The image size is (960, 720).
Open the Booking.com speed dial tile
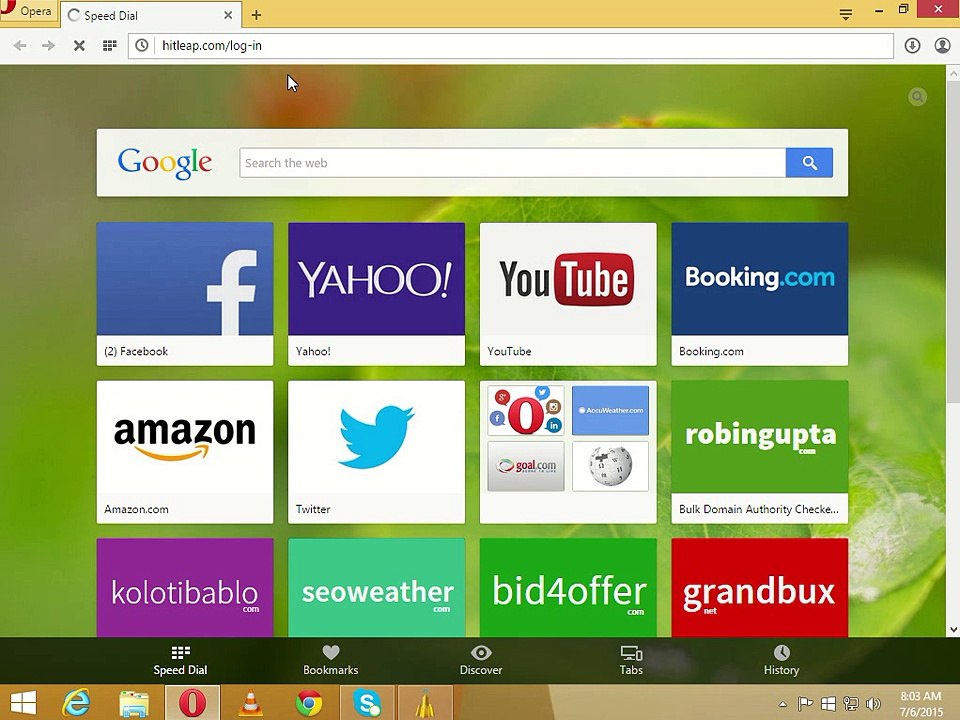(760, 294)
